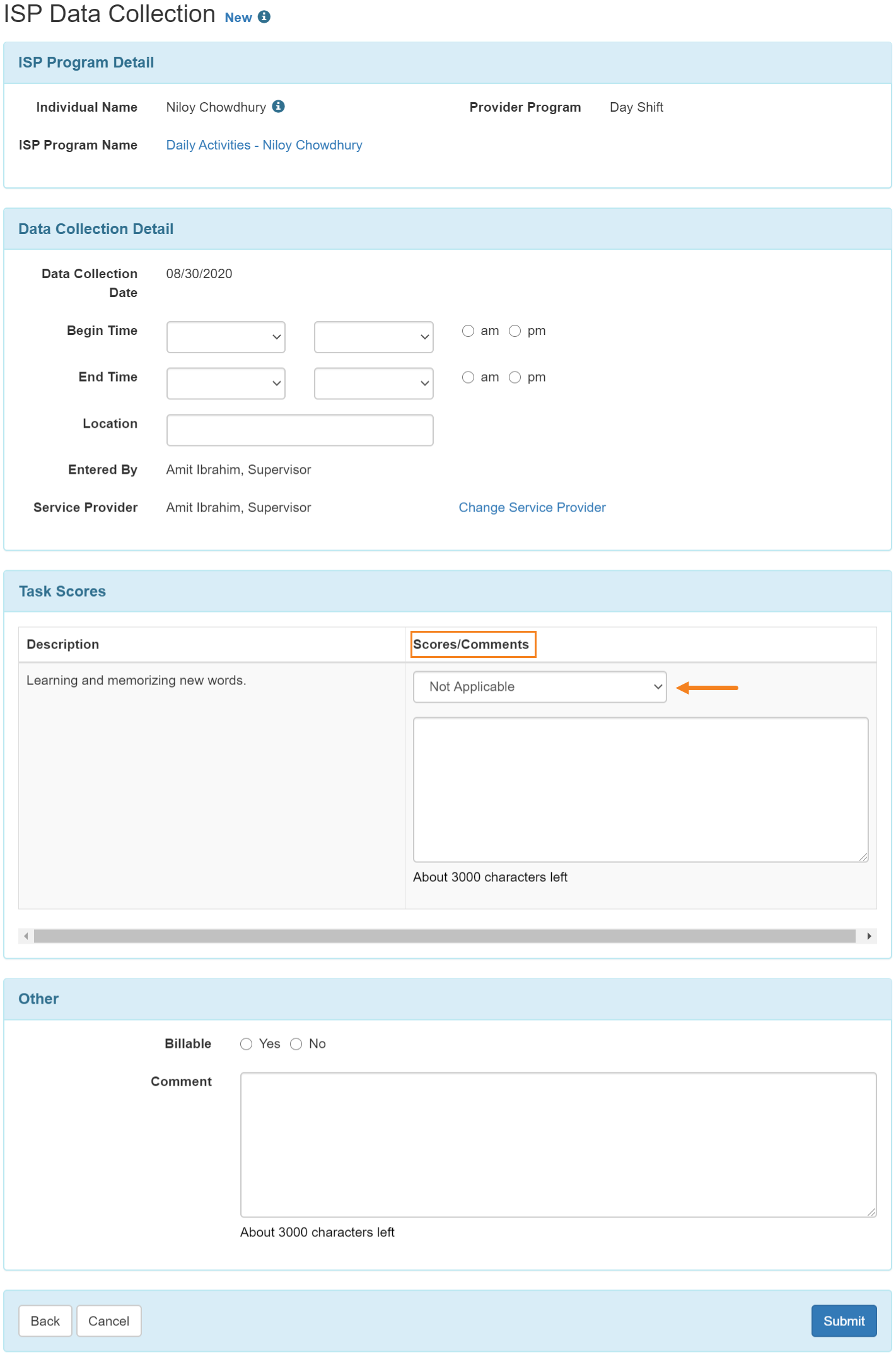Select am for Begin Time
Screen dimensions: 896x1355
click(468, 331)
